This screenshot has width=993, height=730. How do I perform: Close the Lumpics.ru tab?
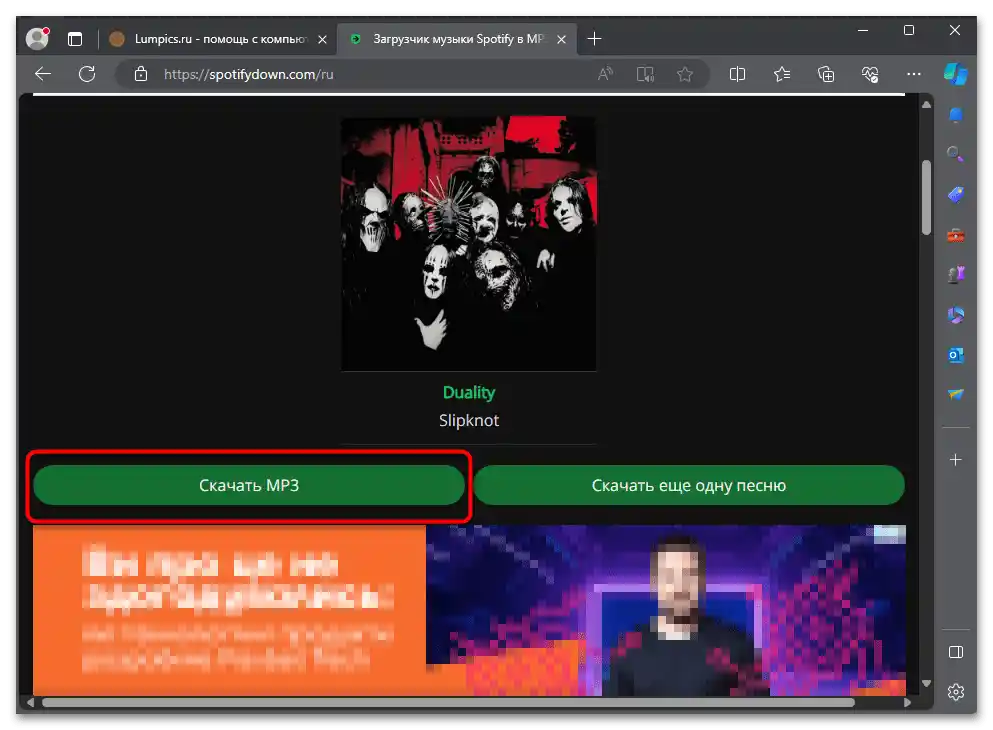click(x=322, y=39)
